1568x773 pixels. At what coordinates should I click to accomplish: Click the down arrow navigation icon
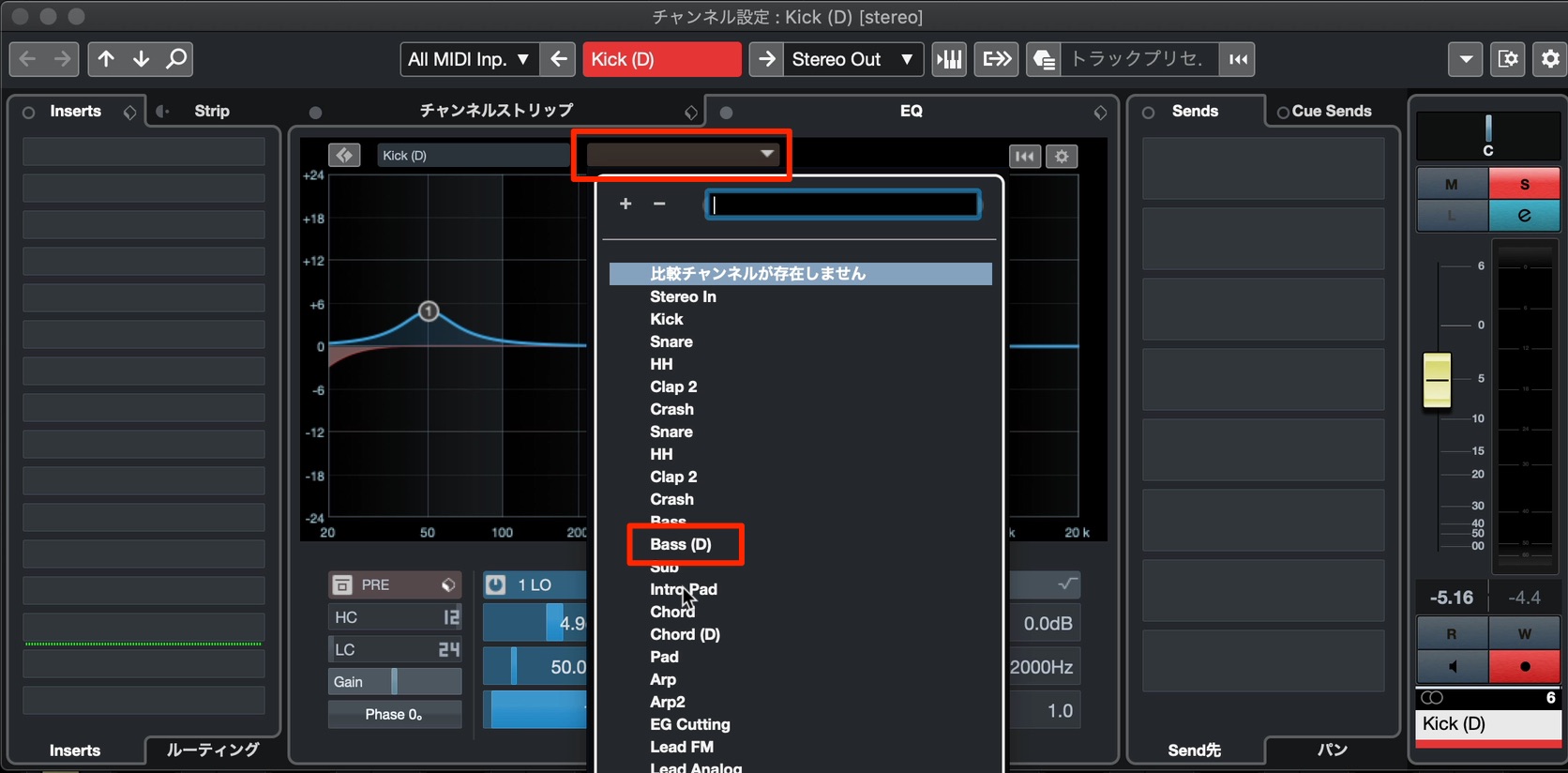141,59
